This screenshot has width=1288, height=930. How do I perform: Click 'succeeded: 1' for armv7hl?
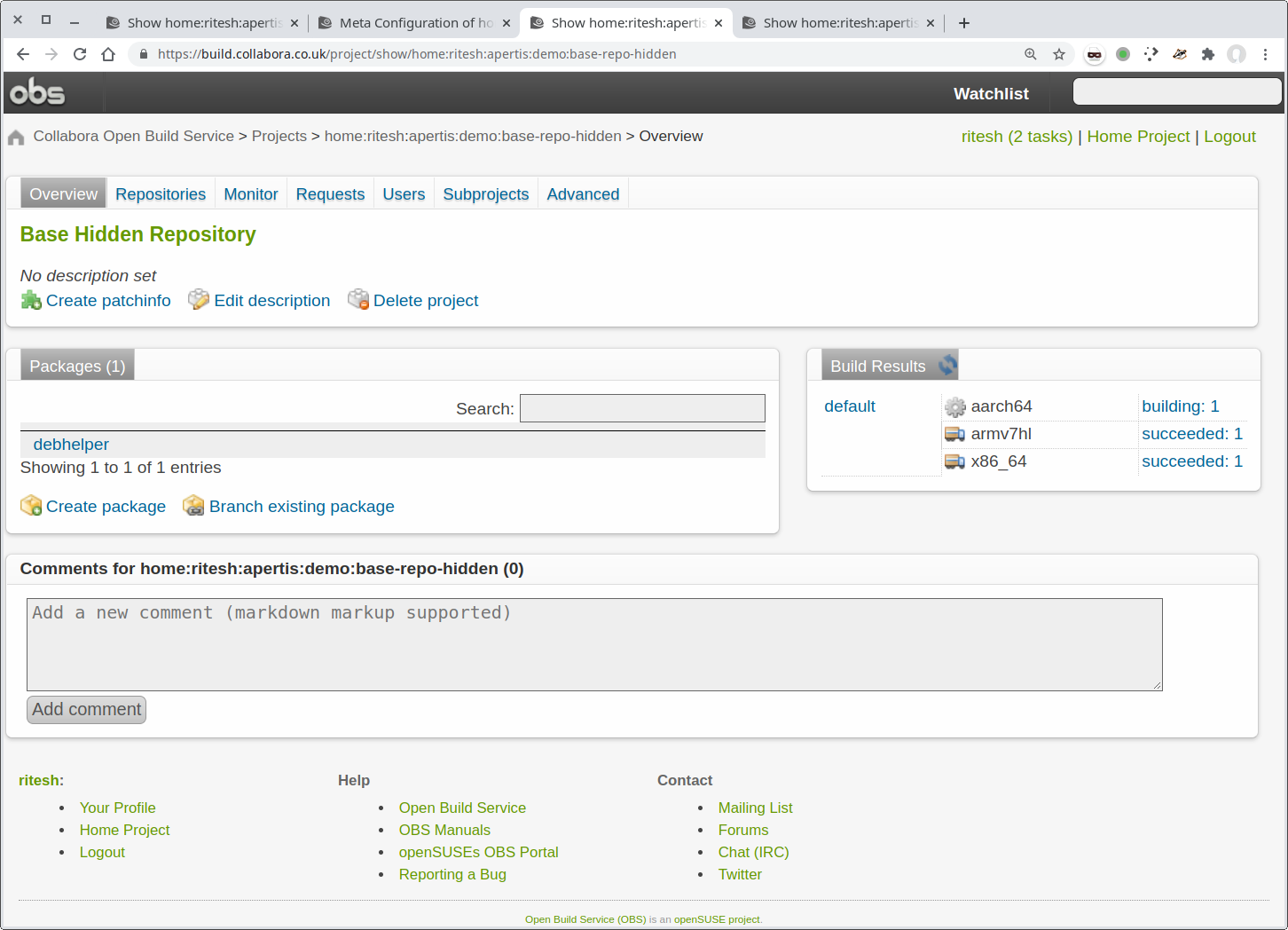point(1192,434)
